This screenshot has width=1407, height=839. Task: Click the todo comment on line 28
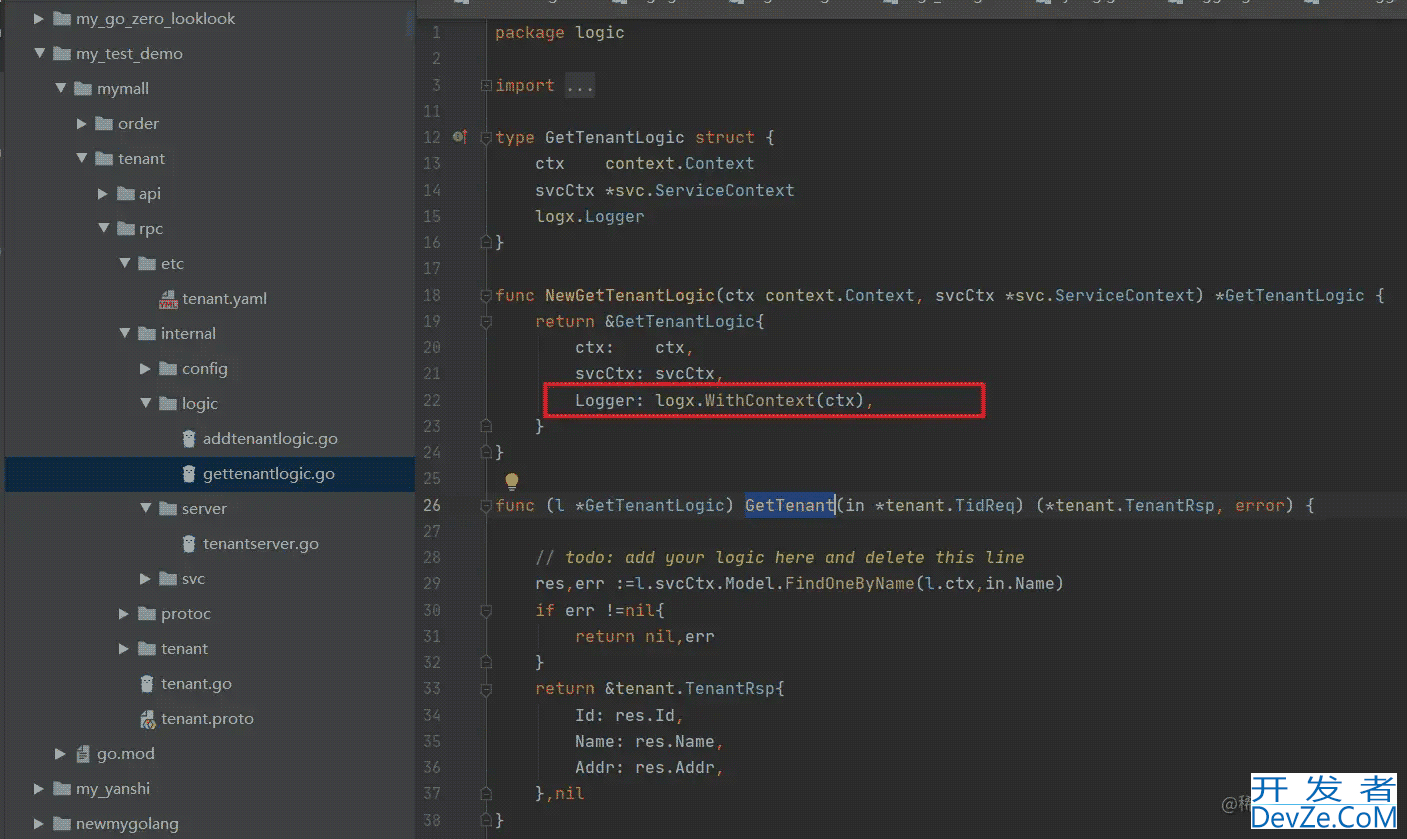(780, 557)
